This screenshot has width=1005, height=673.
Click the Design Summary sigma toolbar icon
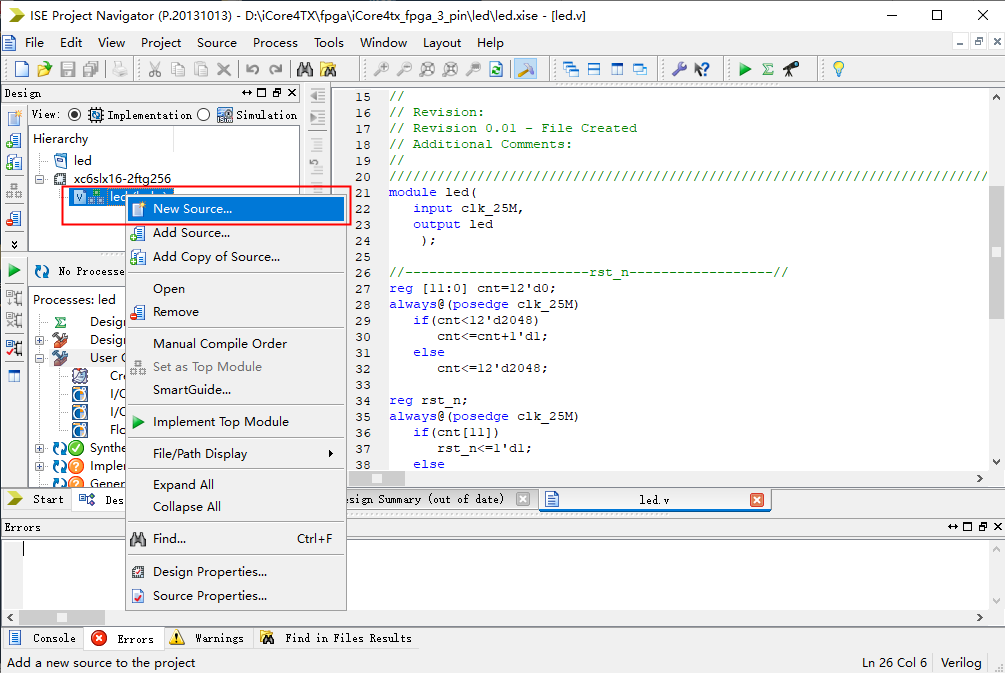point(768,69)
